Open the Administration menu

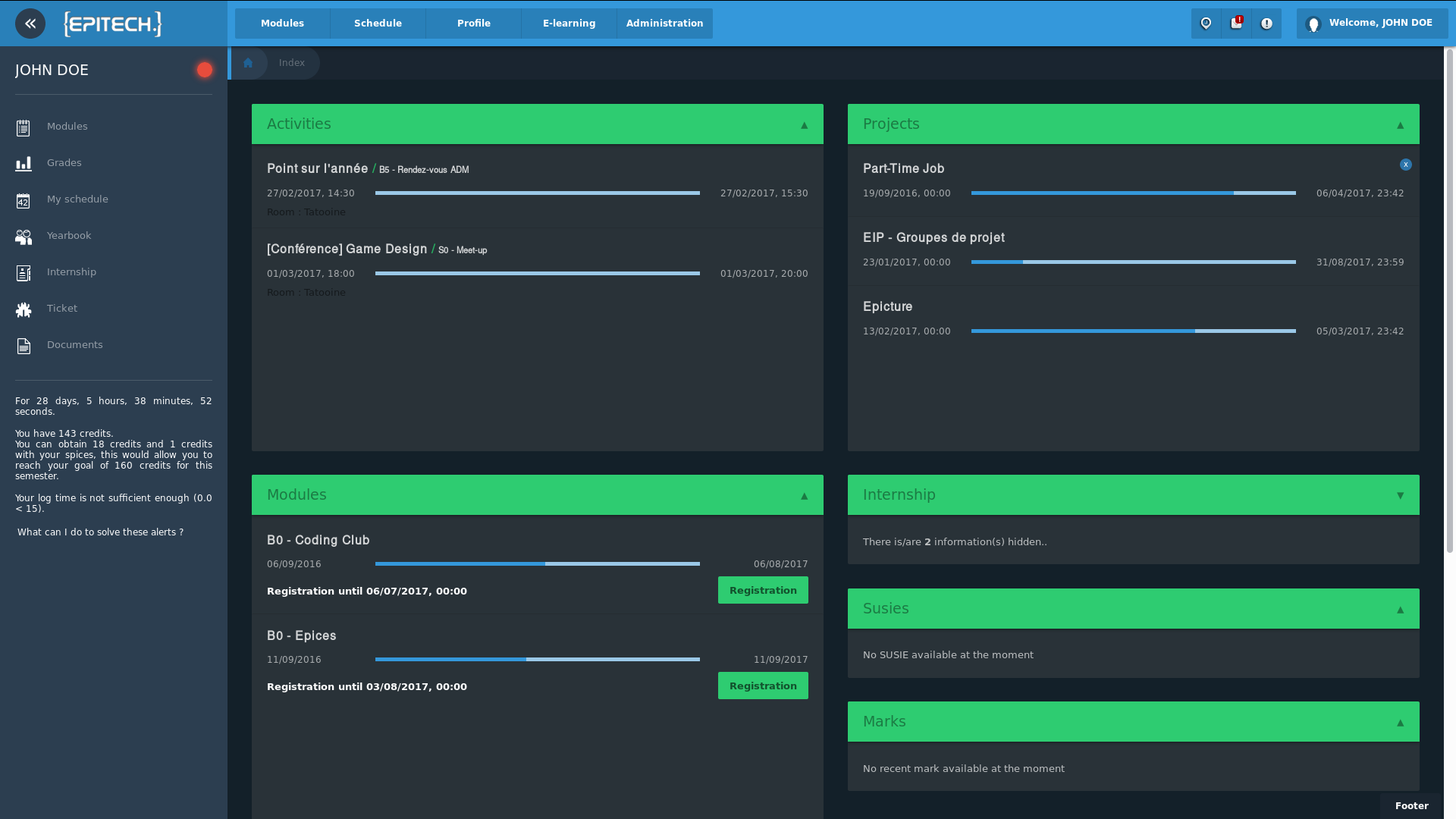pos(664,23)
